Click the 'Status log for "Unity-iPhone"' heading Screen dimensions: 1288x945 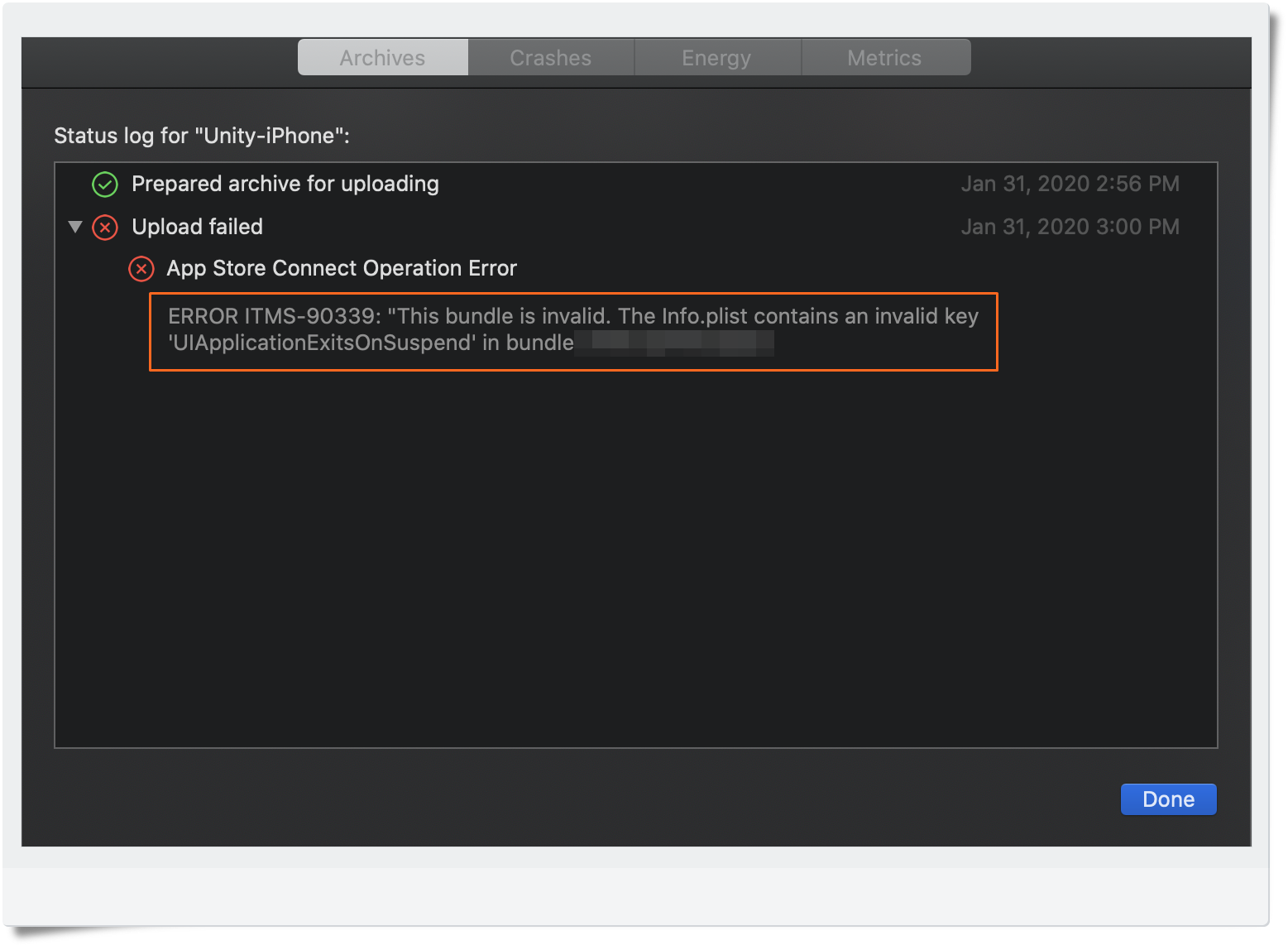point(202,136)
